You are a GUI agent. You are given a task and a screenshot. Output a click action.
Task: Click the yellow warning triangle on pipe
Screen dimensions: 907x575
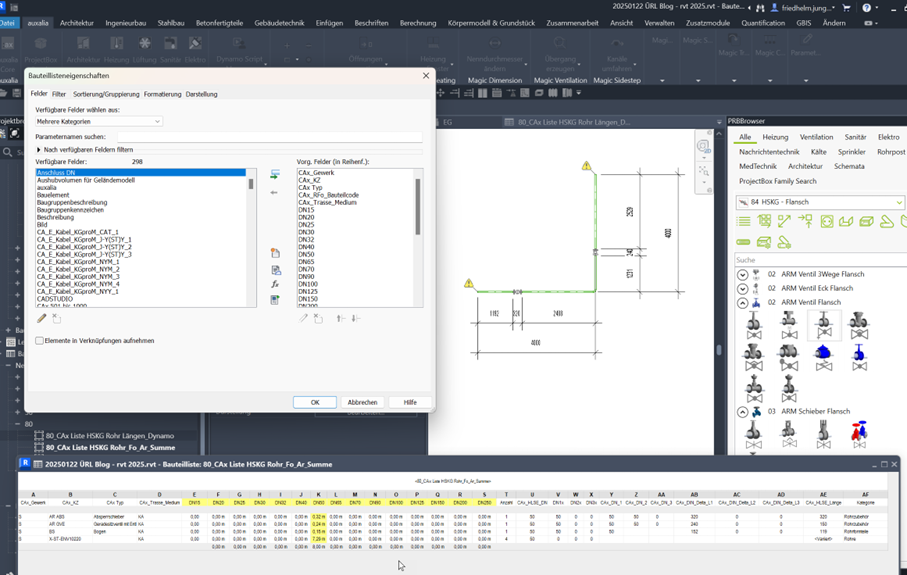(587, 166)
